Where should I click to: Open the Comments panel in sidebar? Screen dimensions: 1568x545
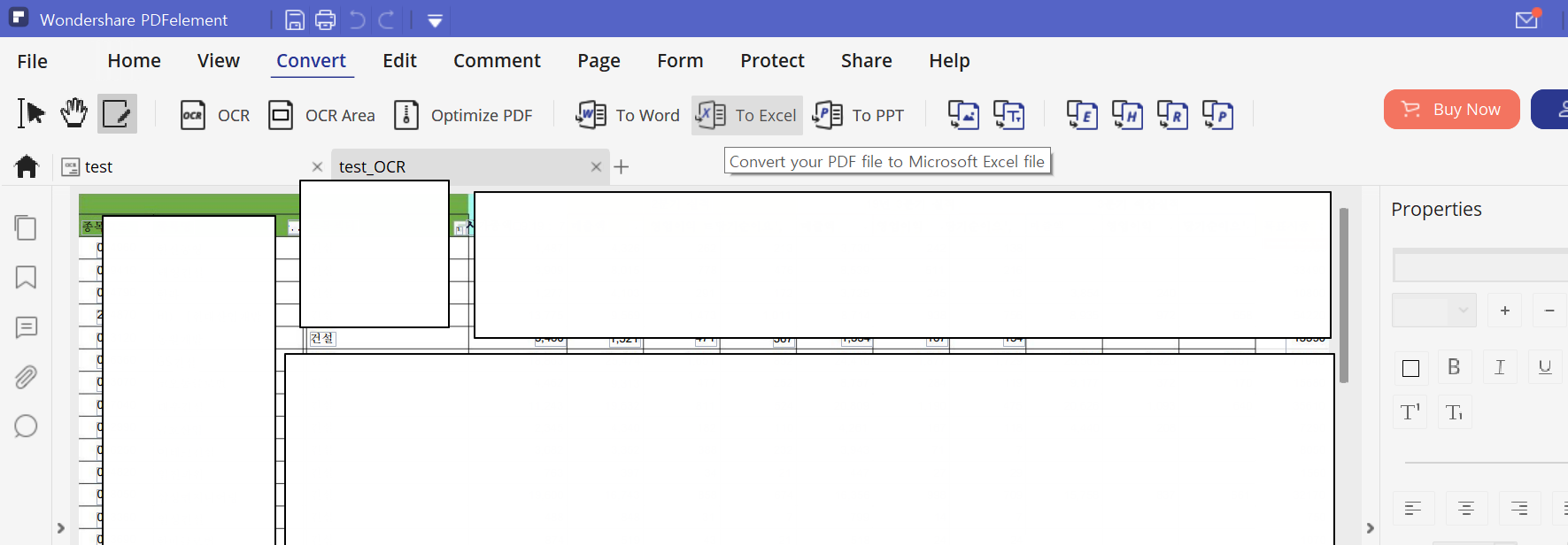tap(27, 327)
